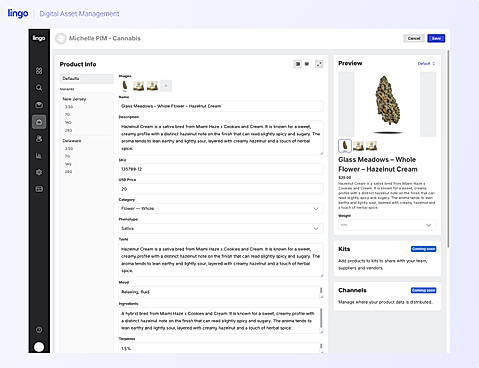
Task: Click the product title in Preview
Action: pyautogui.click(x=378, y=164)
